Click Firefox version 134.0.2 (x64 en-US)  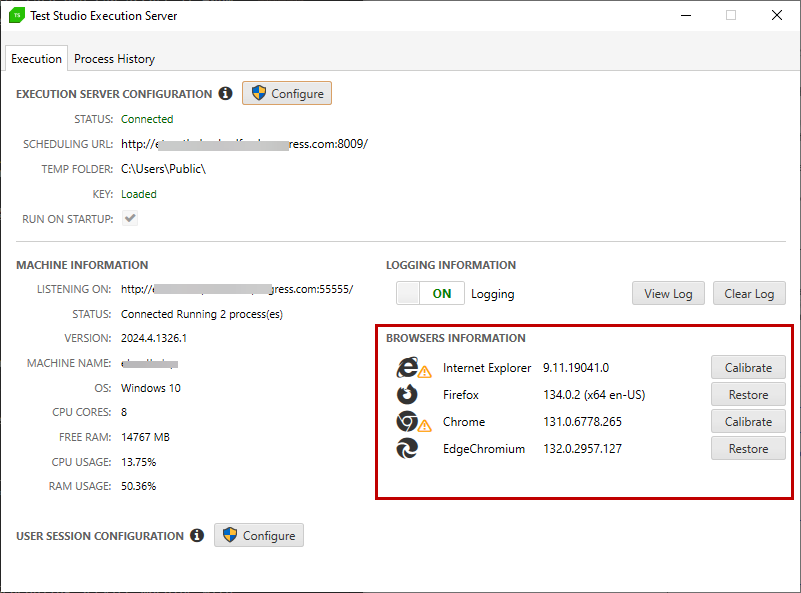[594, 395]
